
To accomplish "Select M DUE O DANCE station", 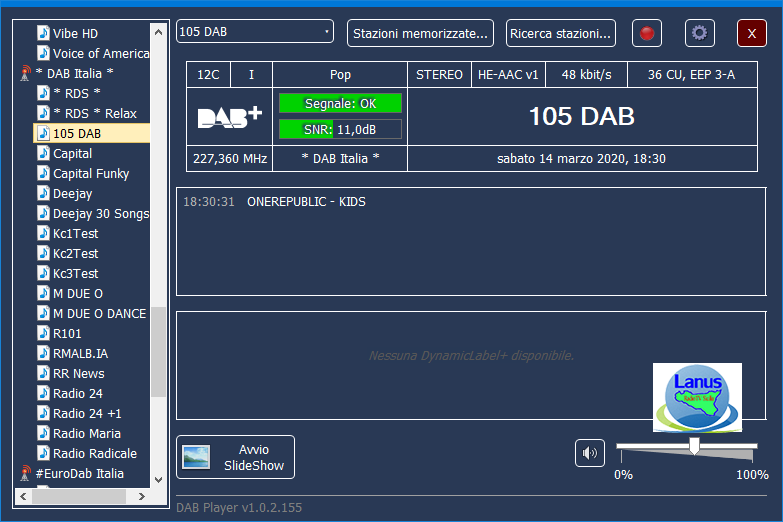I will [99, 313].
